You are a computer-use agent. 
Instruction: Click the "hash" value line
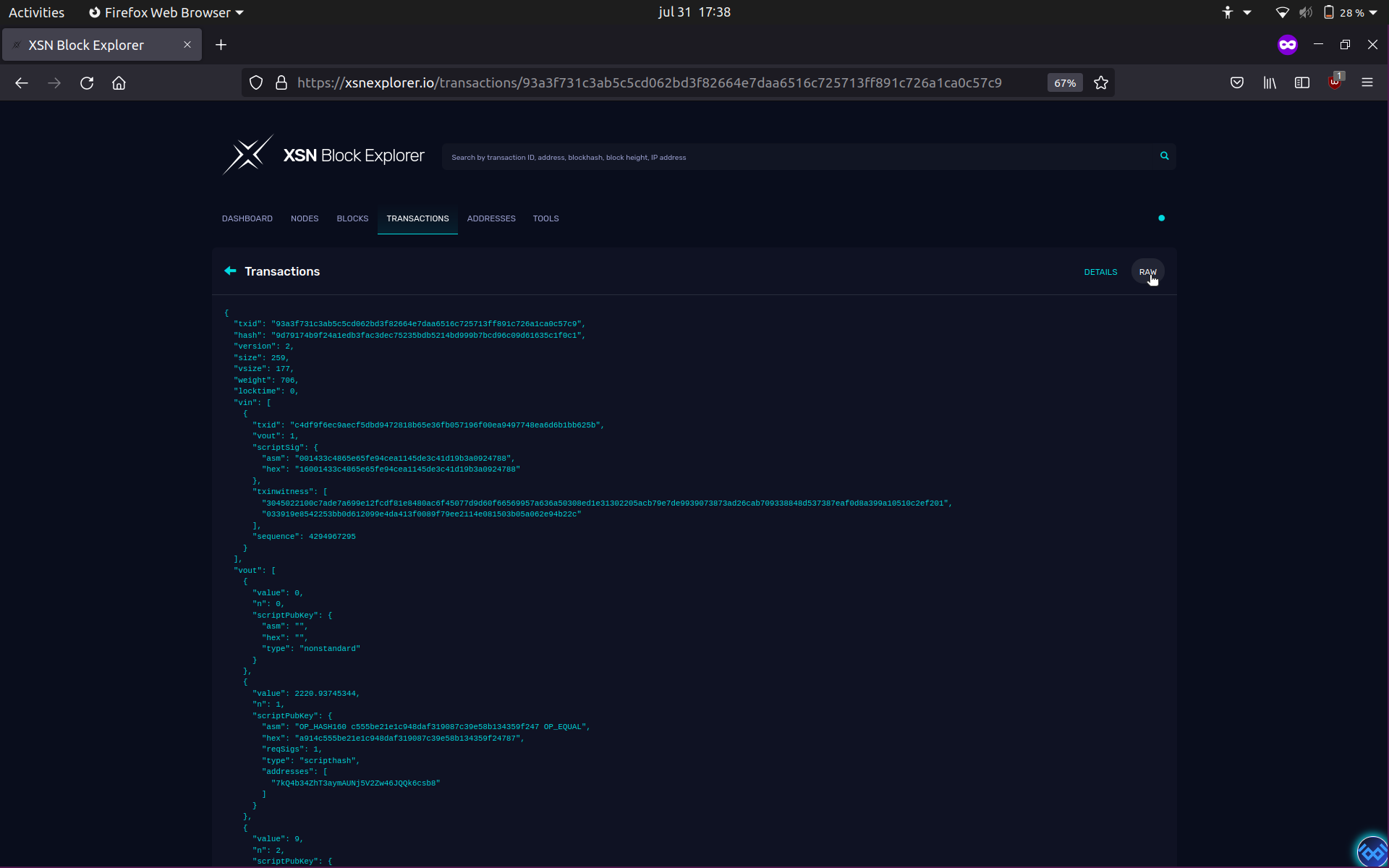409,336
